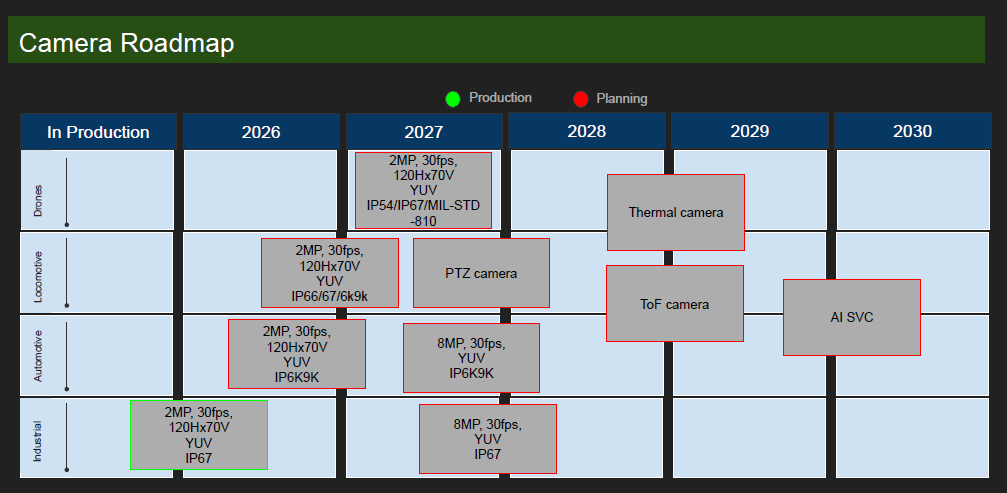This screenshot has width=1007, height=493.
Task: Click the Automotive 8MP IP6K9K card
Action: 471,358
